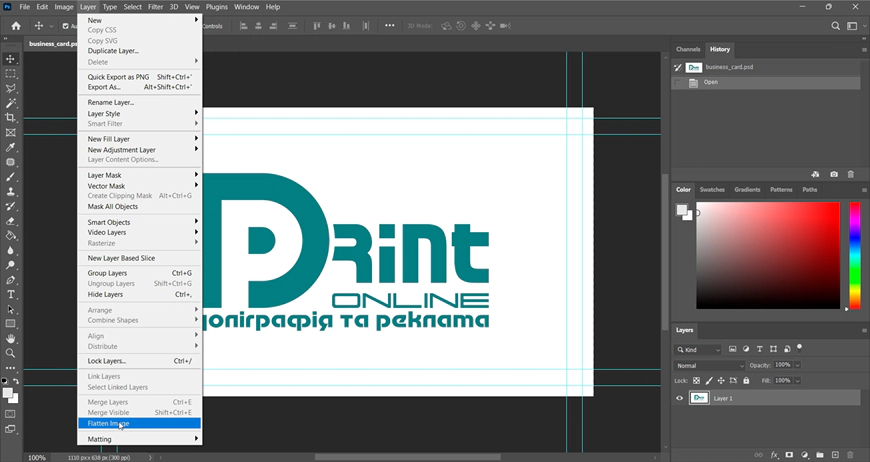The height and width of the screenshot is (462, 870).
Task: Select the Crop tool
Action: tap(11, 118)
